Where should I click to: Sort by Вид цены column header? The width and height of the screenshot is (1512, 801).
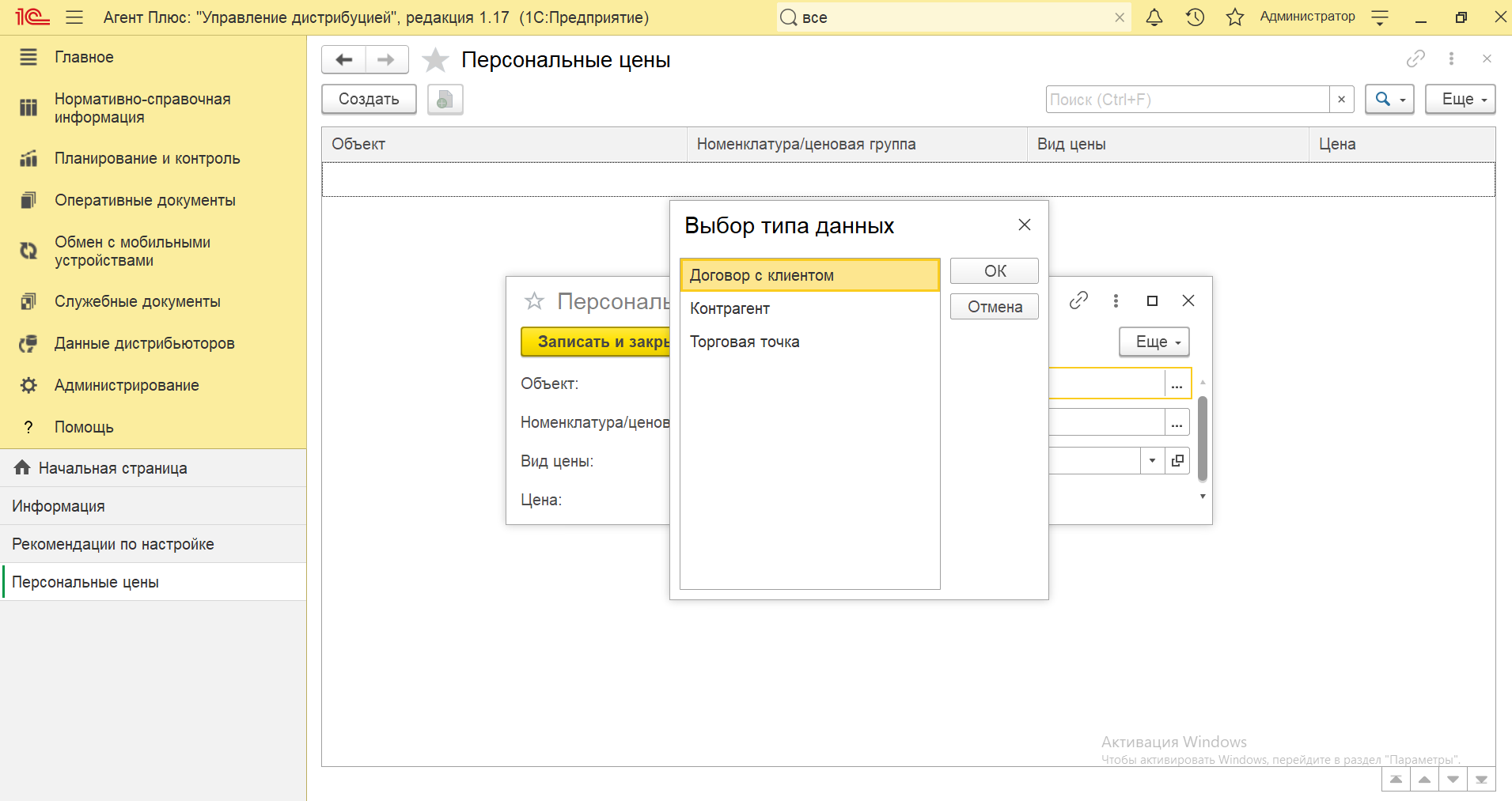1168,144
